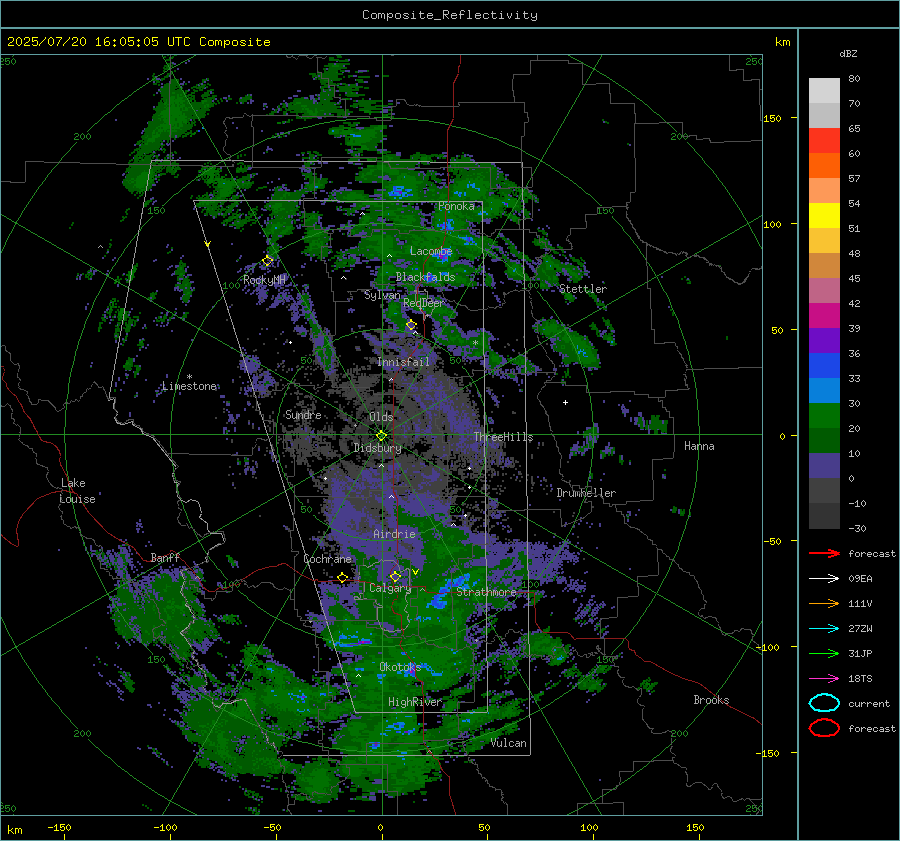Click the Sundre label
Viewport: 900px width, 841px height.
click(x=303, y=415)
